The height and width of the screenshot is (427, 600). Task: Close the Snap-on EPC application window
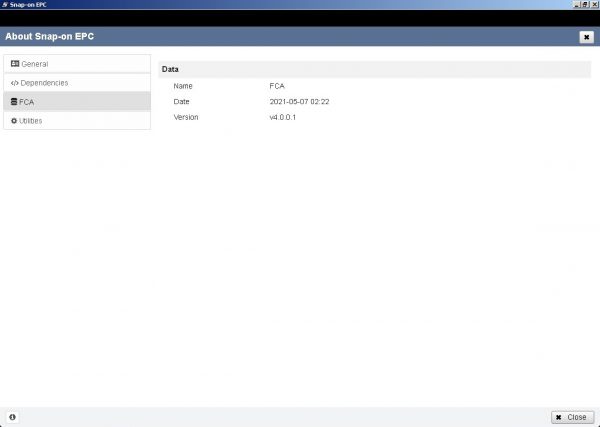(595, 5)
